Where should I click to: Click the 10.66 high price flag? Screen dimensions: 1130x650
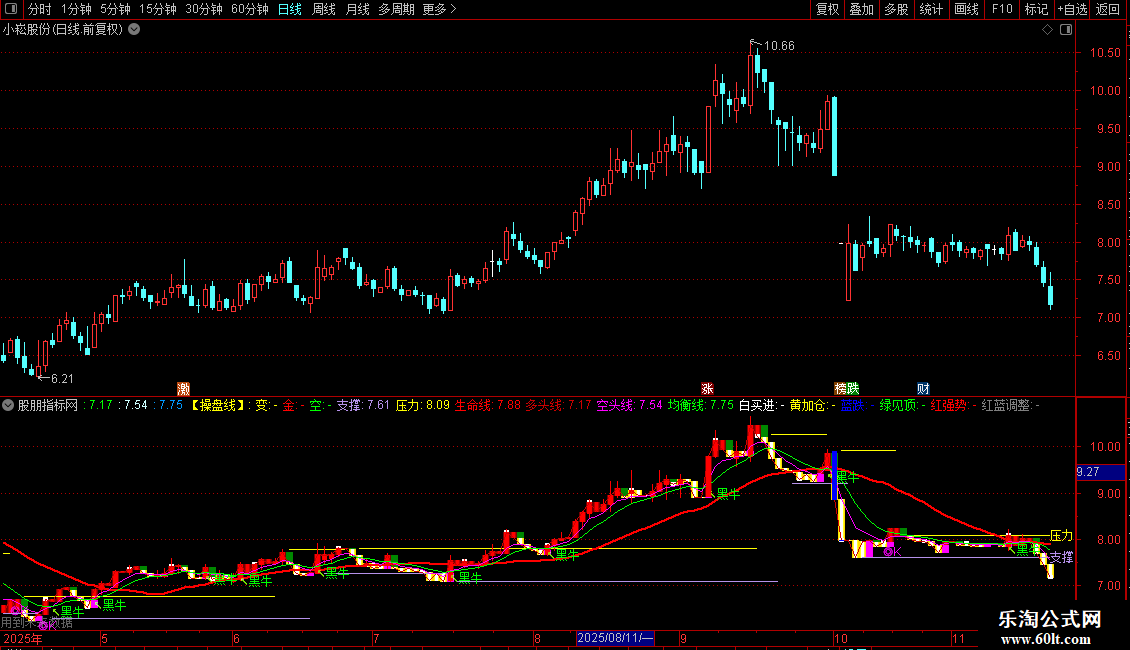click(x=779, y=45)
